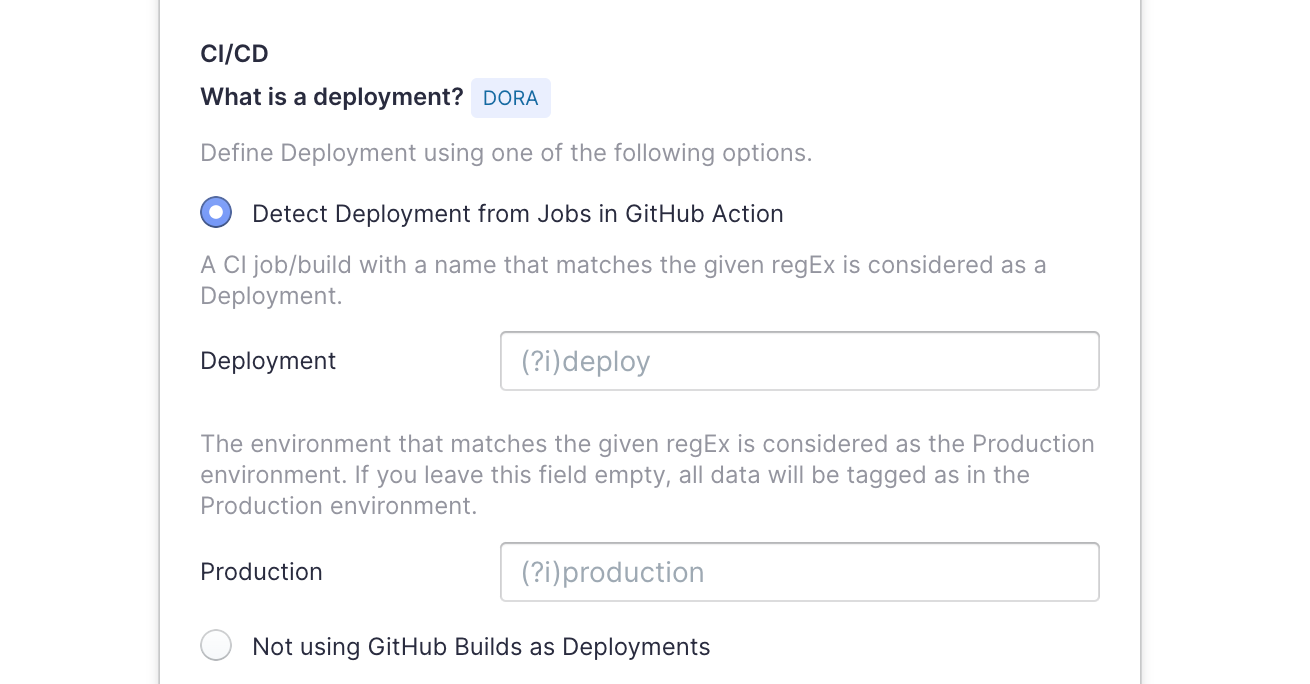This screenshot has width=1310, height=684.
Task: Enable deployment detection from GitHub Action jobs
Action: (x=216, y=213)
